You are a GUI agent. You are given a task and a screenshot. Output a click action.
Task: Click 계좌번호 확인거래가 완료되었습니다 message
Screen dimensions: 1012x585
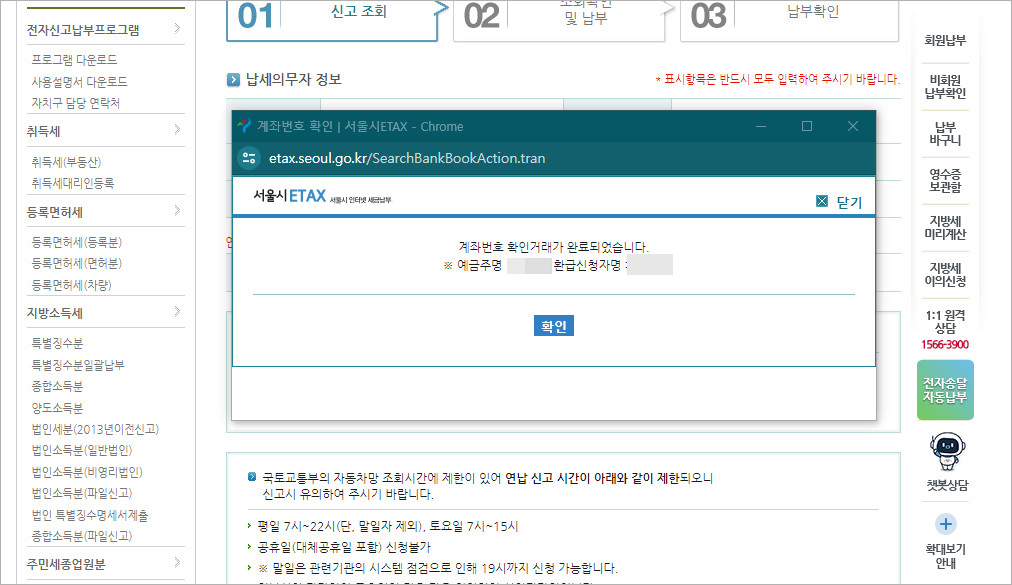[x=554, y=247]
